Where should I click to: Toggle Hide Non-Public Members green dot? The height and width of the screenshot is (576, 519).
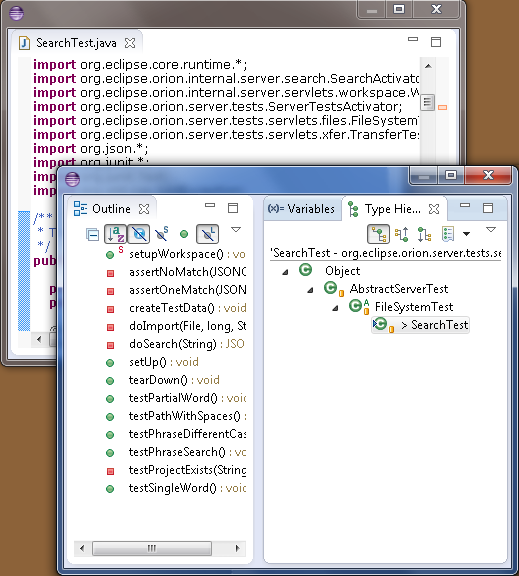(x=184, y=234)
